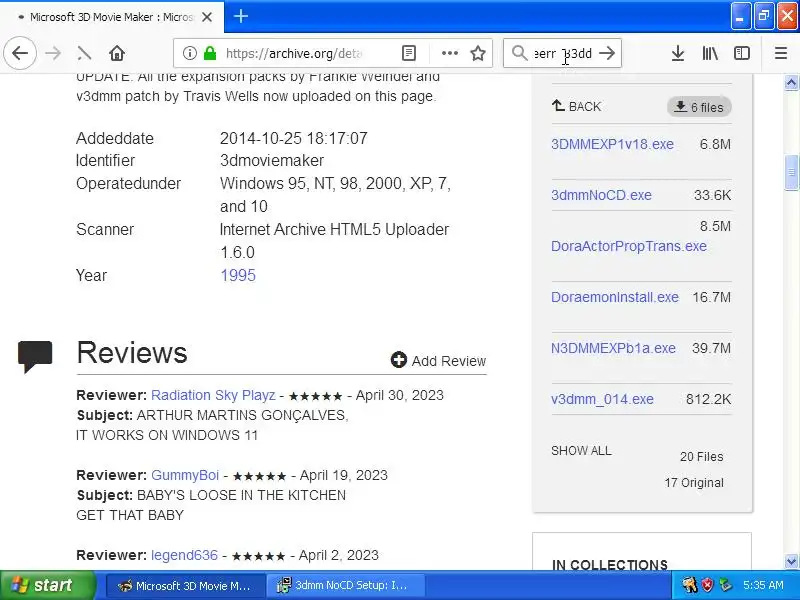This screenshot has width=800, height=600.
Task: Download 3dmmNoCD.exe
Action: [x=601, y=195]
